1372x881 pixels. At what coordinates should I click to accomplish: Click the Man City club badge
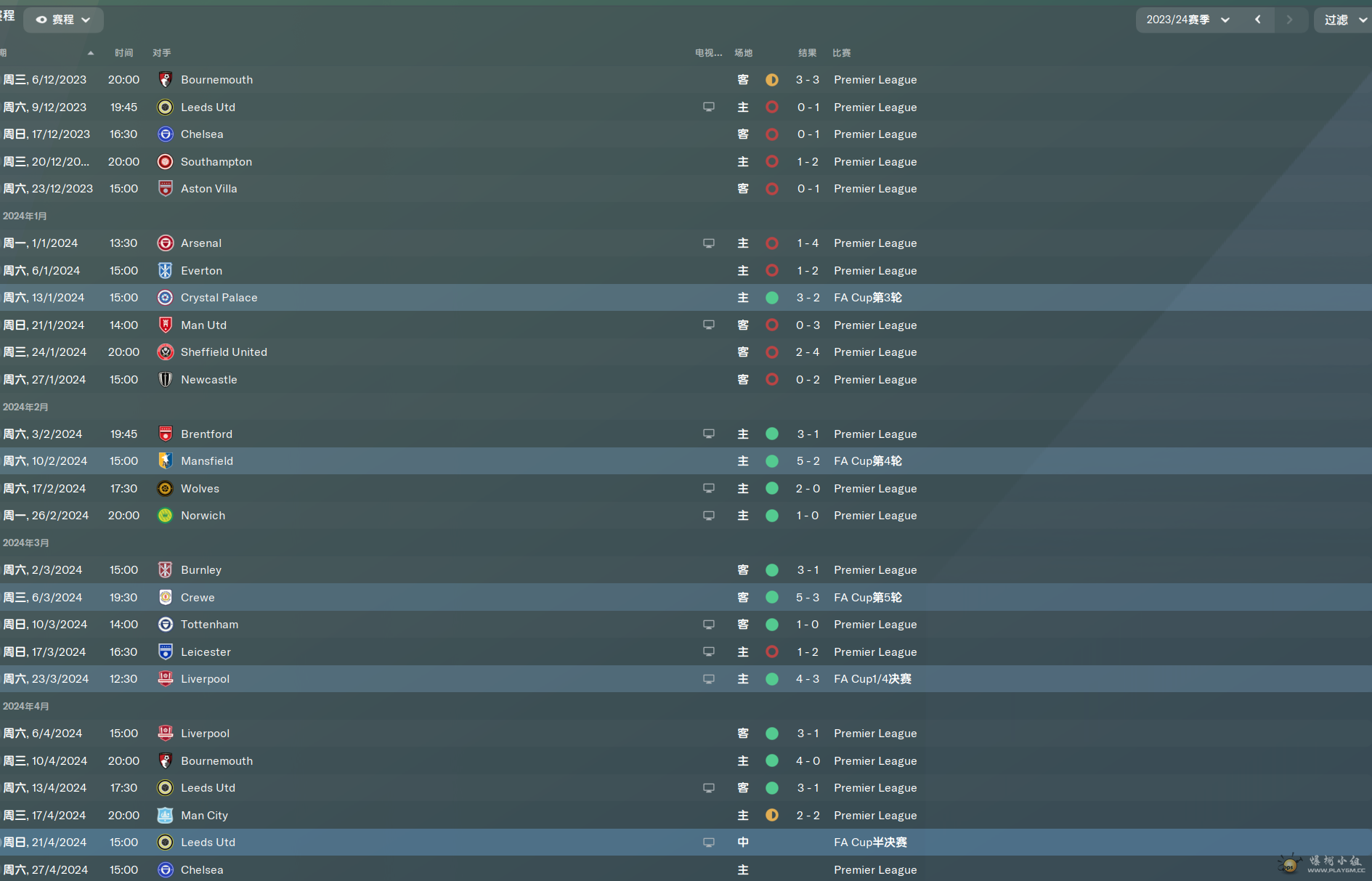pyautogui.click(x=165, y=815)
